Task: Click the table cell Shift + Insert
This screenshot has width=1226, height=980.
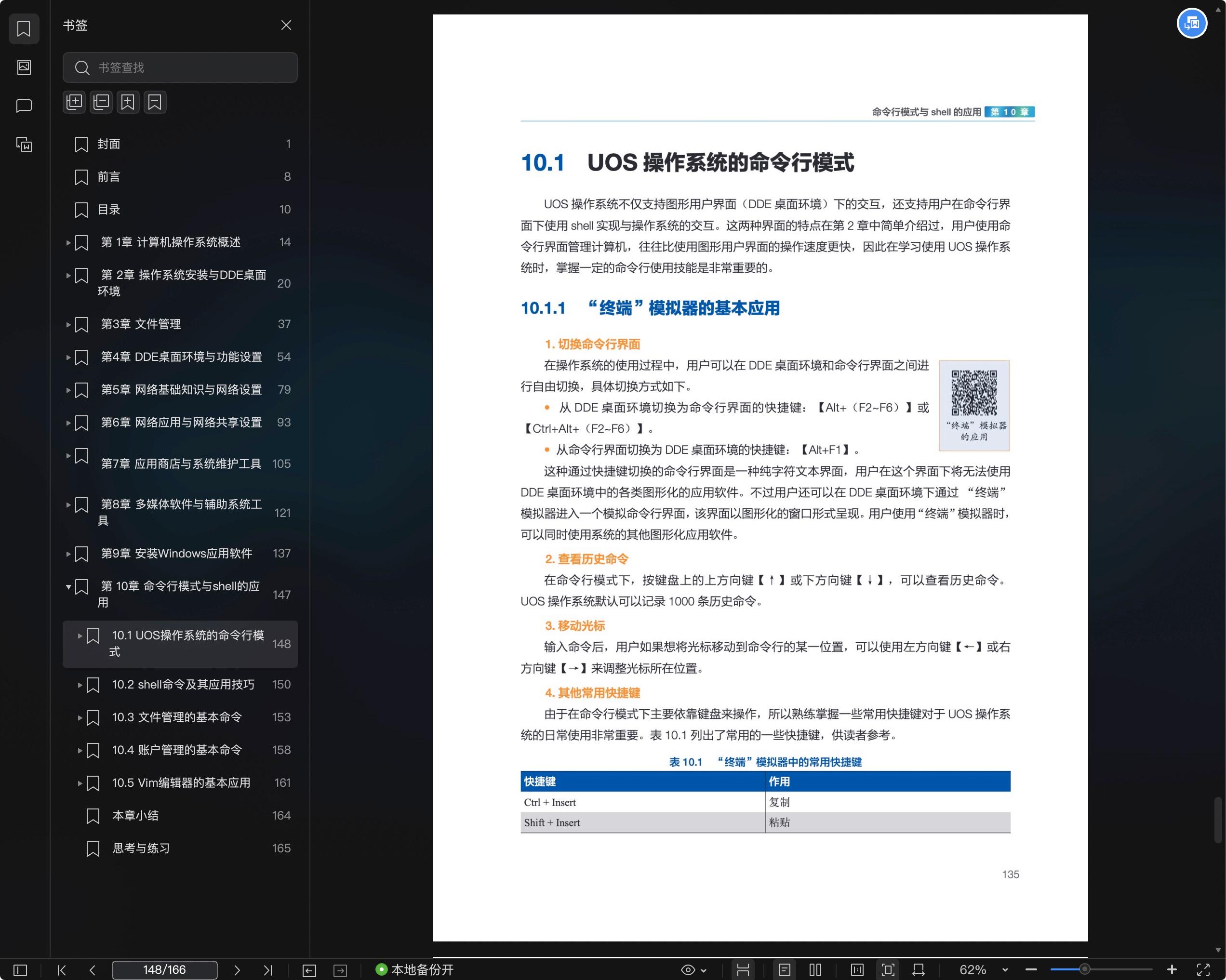Action: 642,822
